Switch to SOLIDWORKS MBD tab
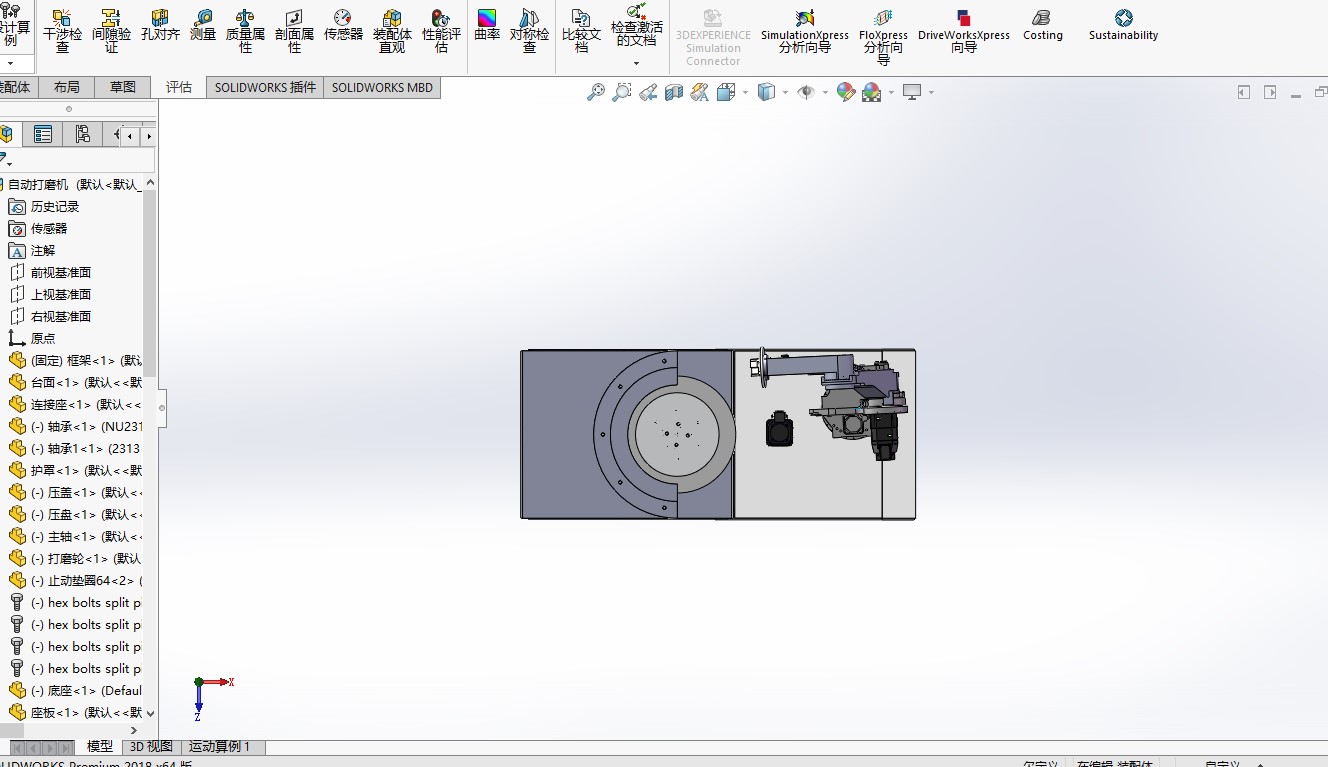1328x767 pixels. (x=382, y=87)
